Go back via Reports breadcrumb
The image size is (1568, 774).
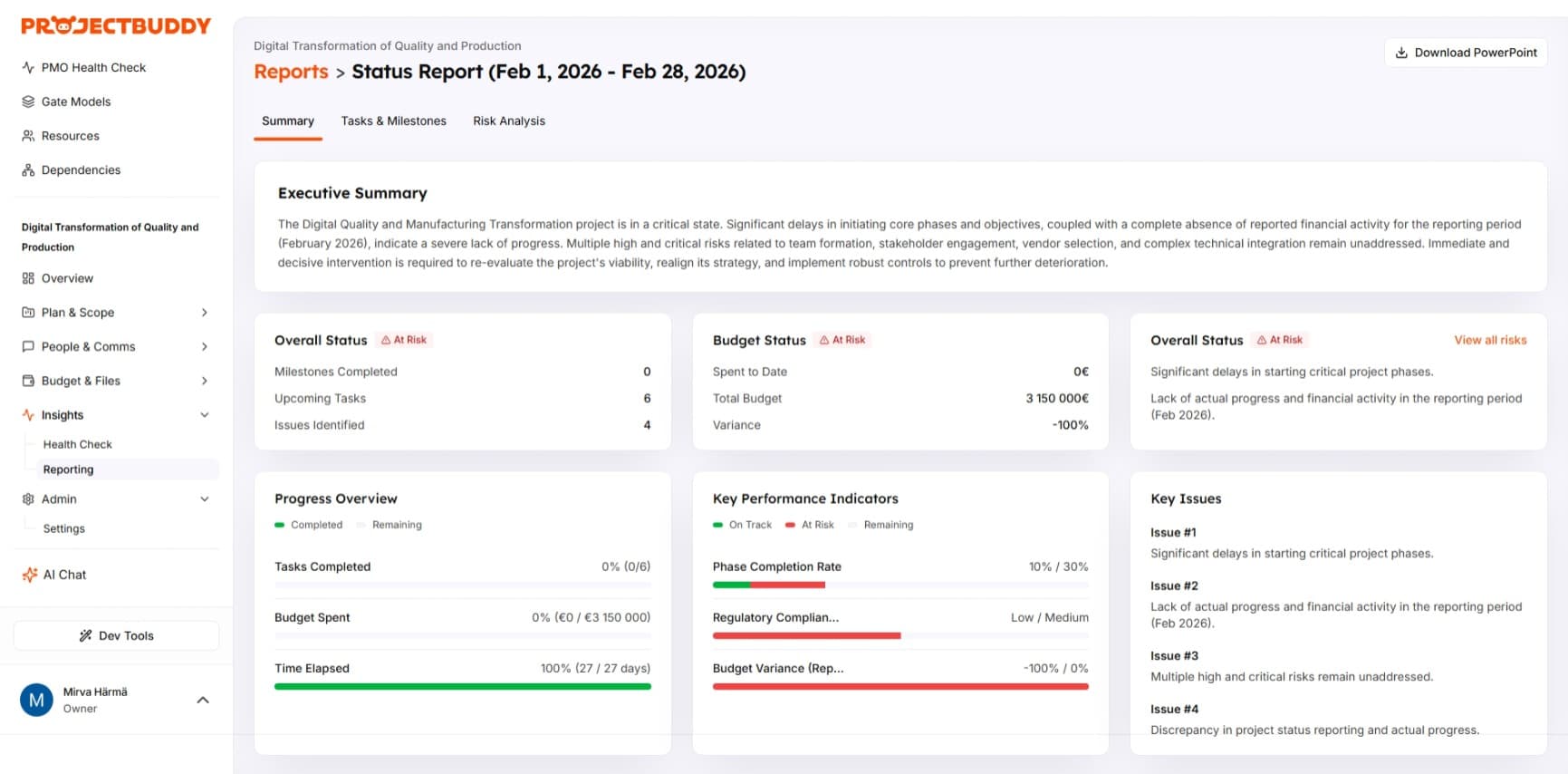[x=291, y=72]
